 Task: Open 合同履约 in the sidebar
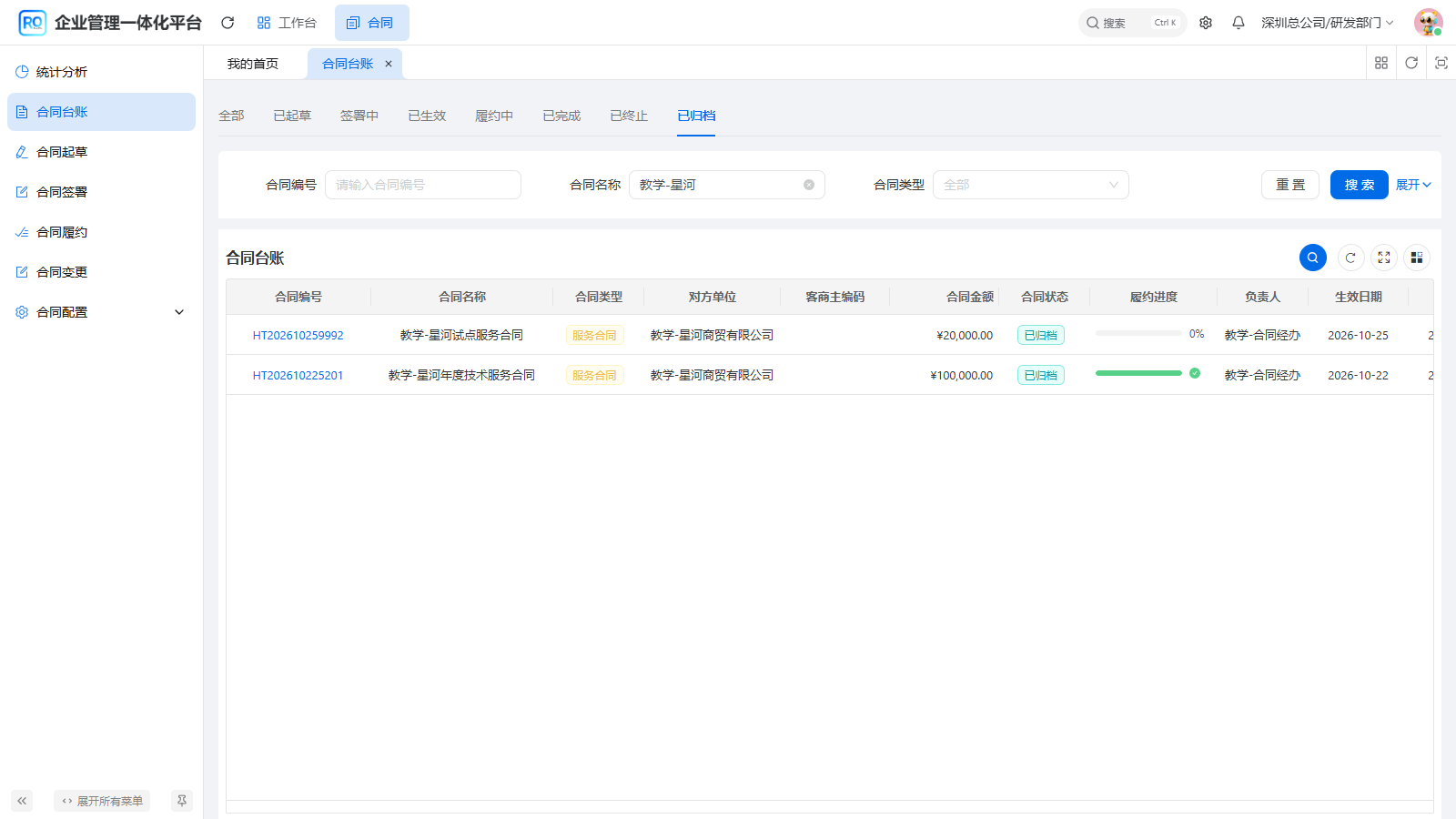click(x=101, y=232)
